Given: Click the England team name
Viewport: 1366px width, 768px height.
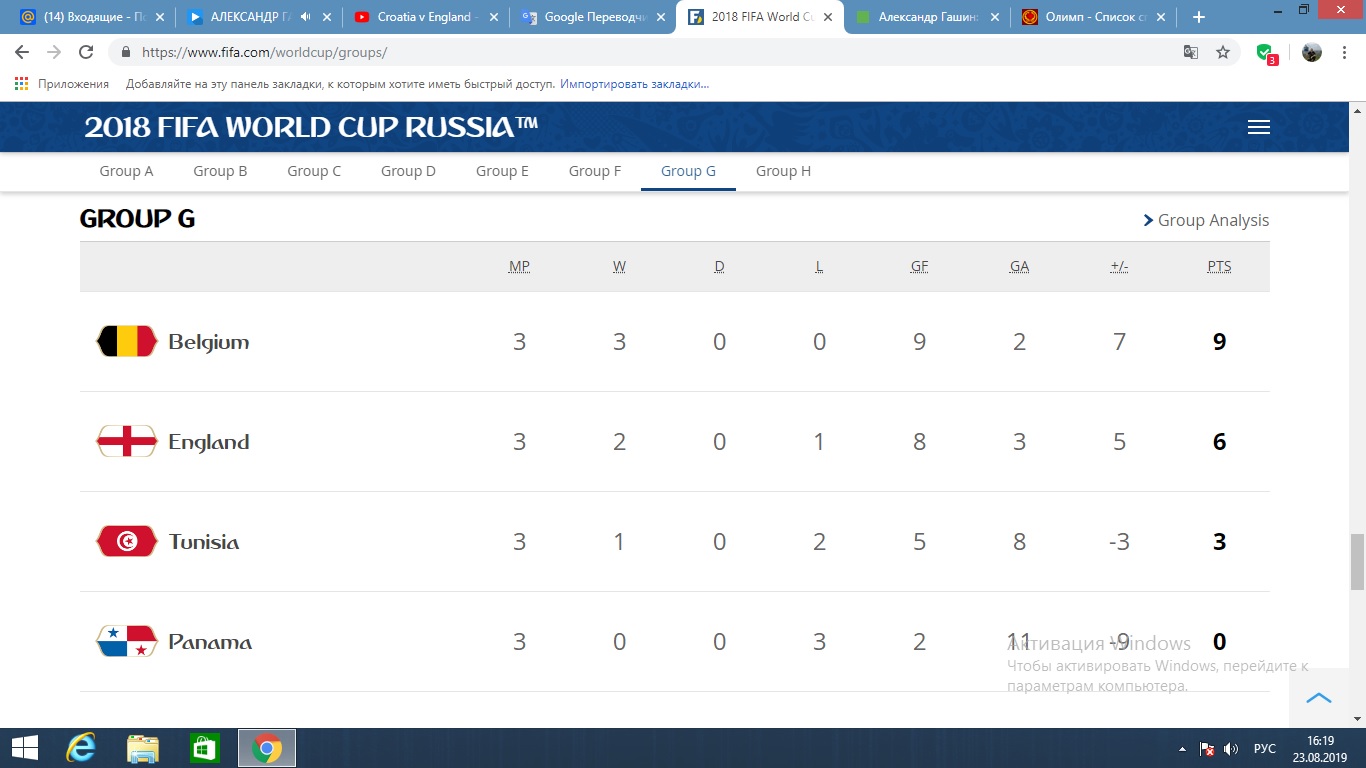Looking at the screenshot, I should (x=209, y=442).
